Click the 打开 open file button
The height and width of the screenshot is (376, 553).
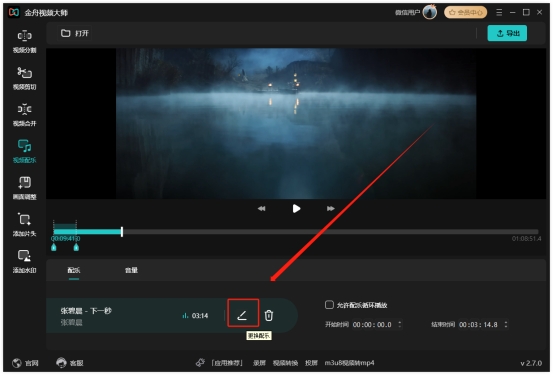tap(75, 33)
